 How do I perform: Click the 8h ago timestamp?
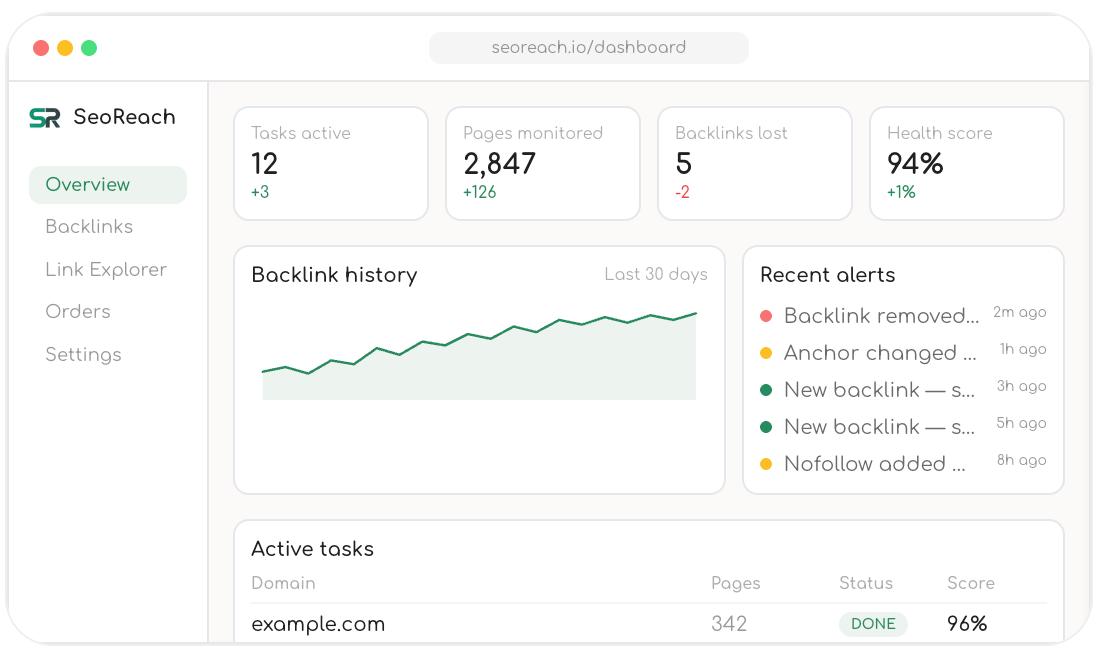point(1022,460)
